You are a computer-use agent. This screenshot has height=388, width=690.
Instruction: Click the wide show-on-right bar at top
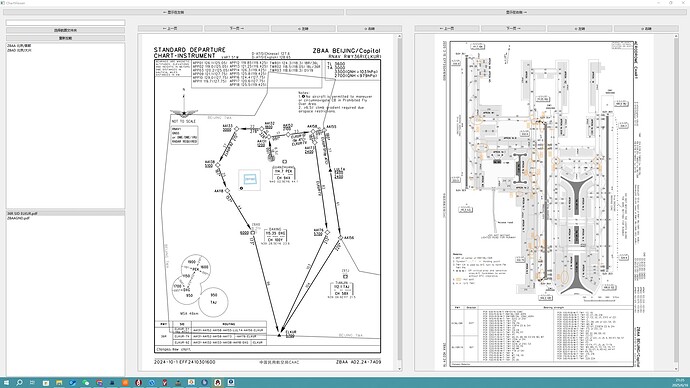516,12
